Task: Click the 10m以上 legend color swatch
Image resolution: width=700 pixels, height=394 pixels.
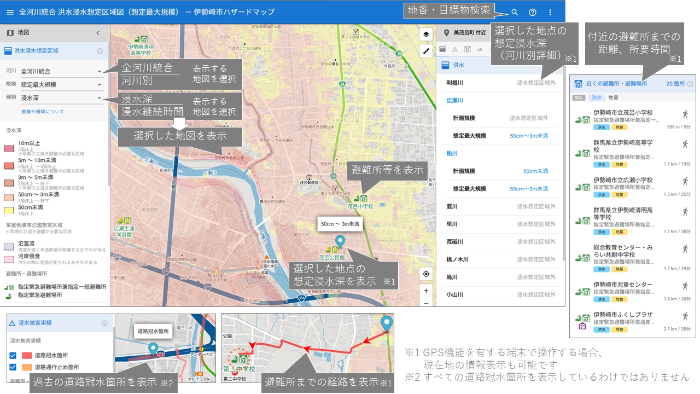Action: 9,148
